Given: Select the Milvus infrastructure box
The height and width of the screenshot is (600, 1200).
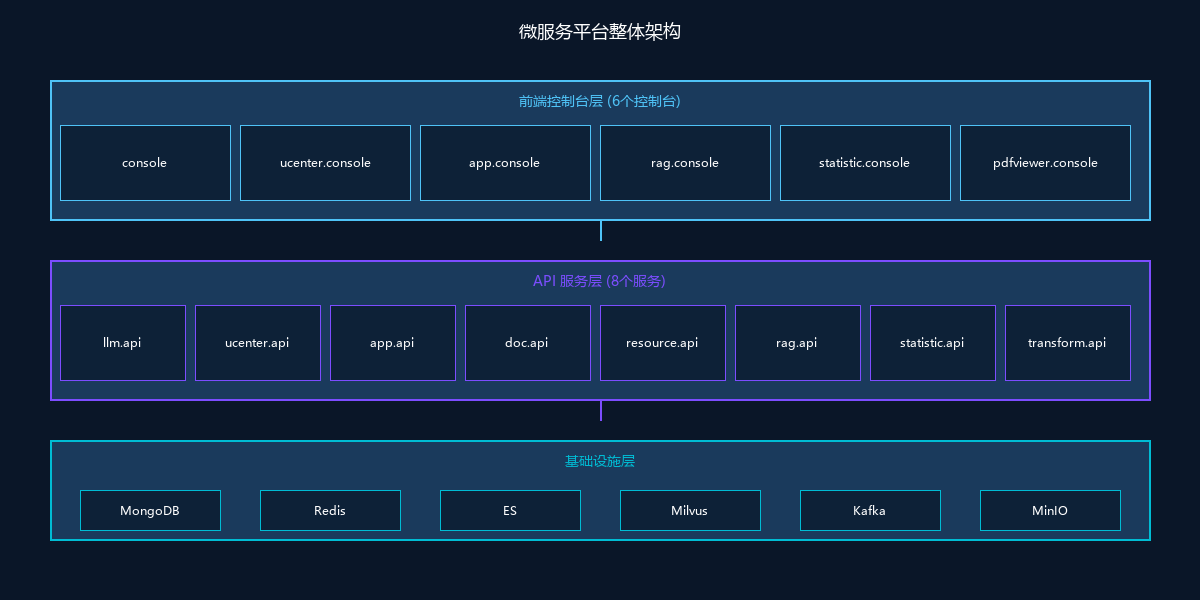Looking at the screenshot, I should pos(690,510).
